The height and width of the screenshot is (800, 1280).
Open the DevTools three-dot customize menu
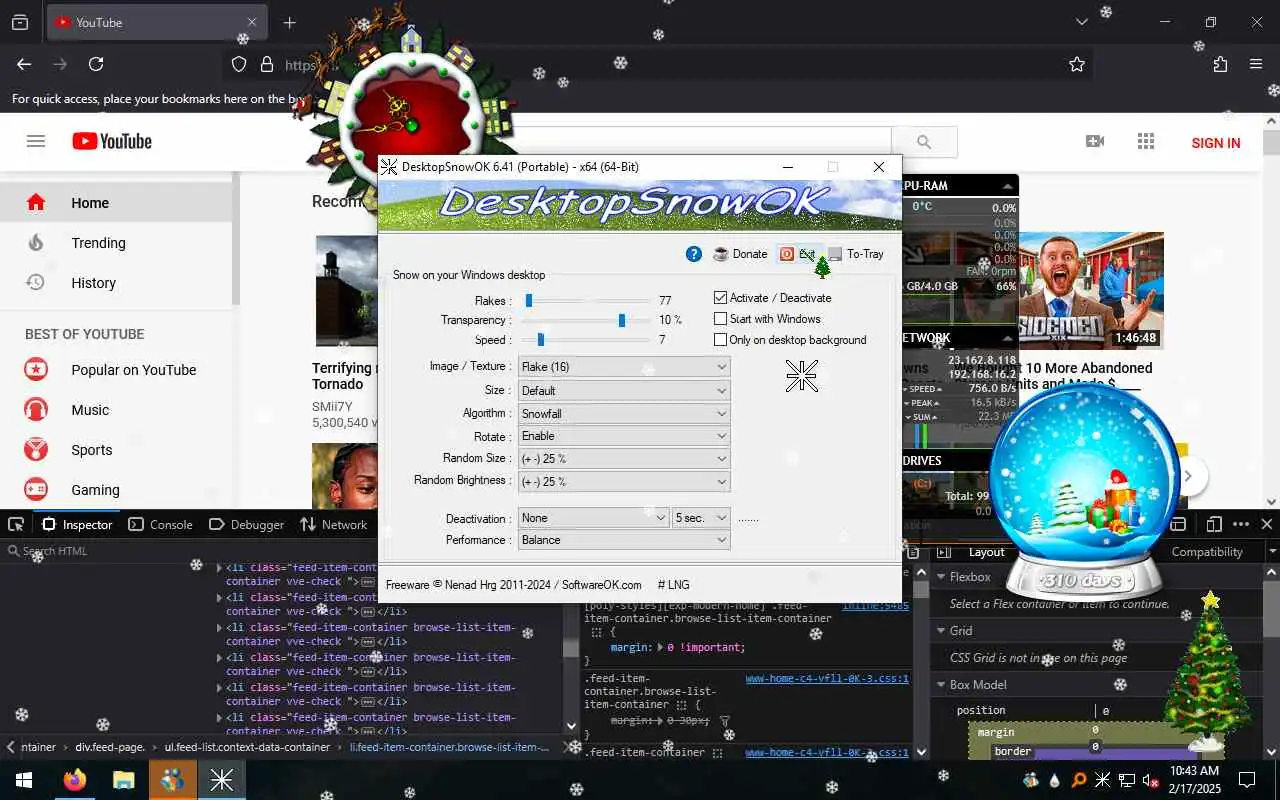coord(1241,524)
